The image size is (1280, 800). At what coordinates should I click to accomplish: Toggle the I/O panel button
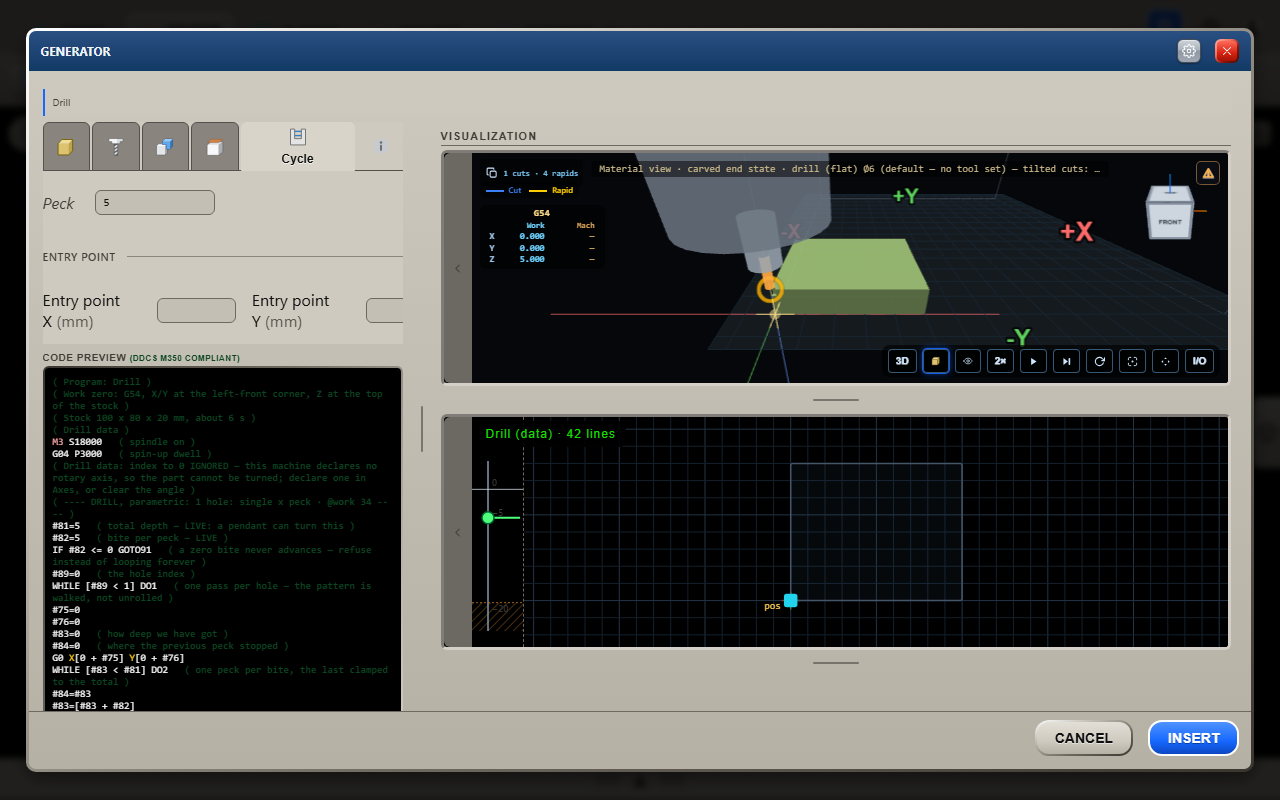[1199, 361]
